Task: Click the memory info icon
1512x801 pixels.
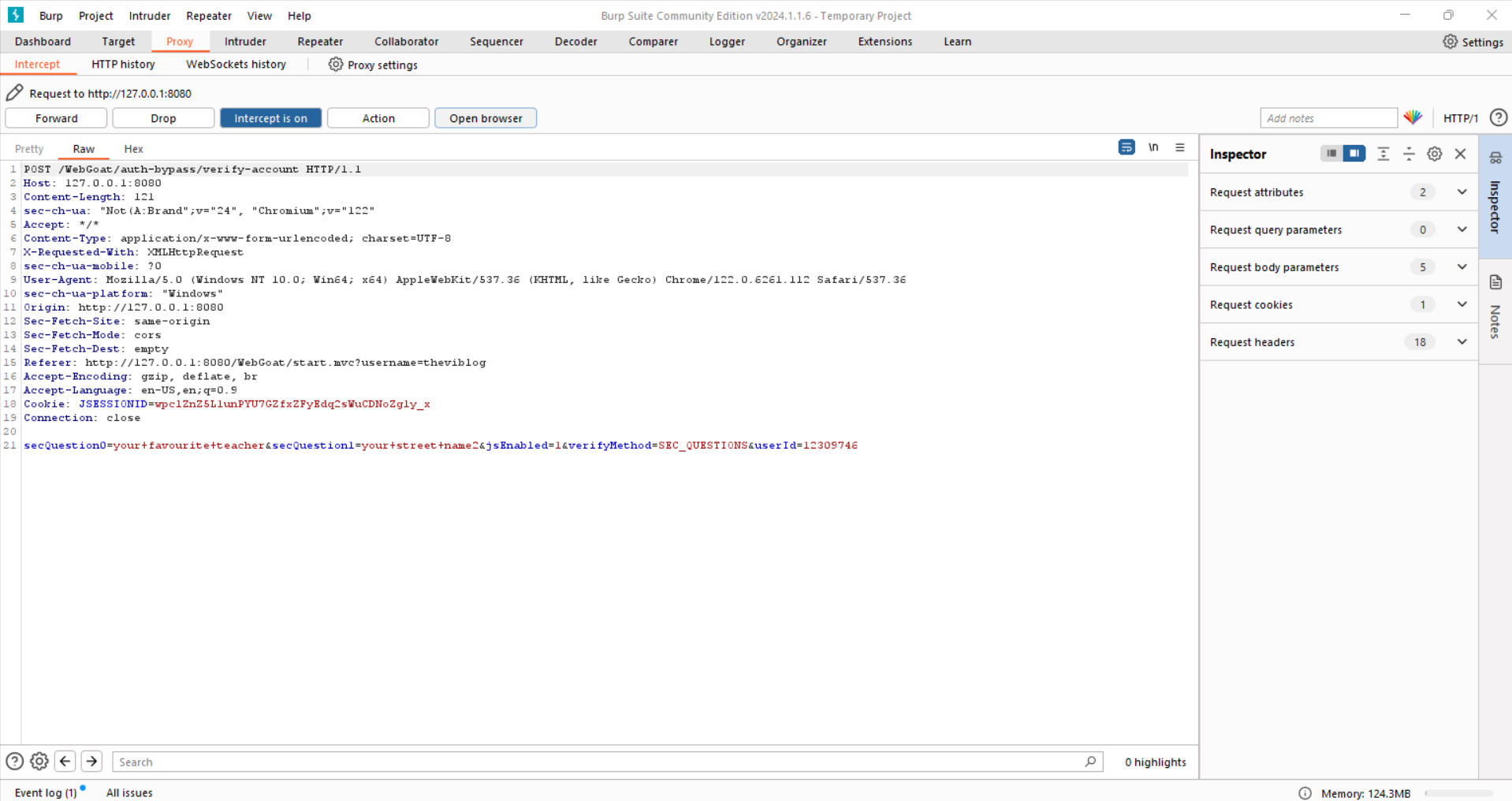Action: point(1305,793)
